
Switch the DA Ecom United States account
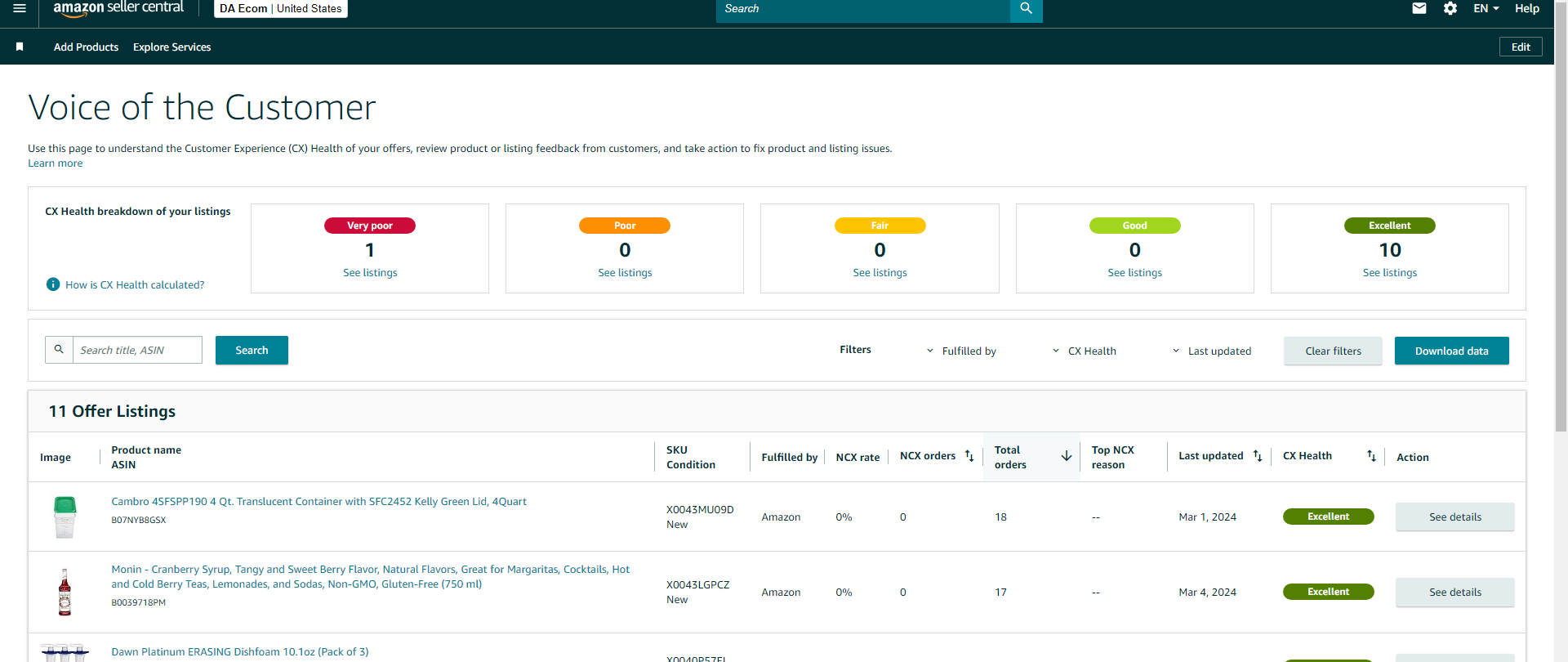click(x=281, y=8)
